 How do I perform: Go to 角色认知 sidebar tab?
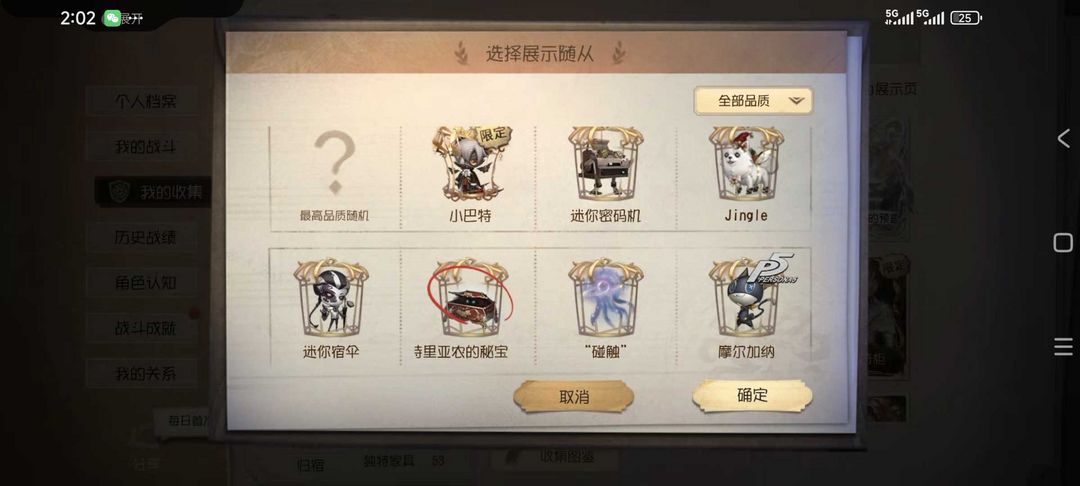pos(145,282)
